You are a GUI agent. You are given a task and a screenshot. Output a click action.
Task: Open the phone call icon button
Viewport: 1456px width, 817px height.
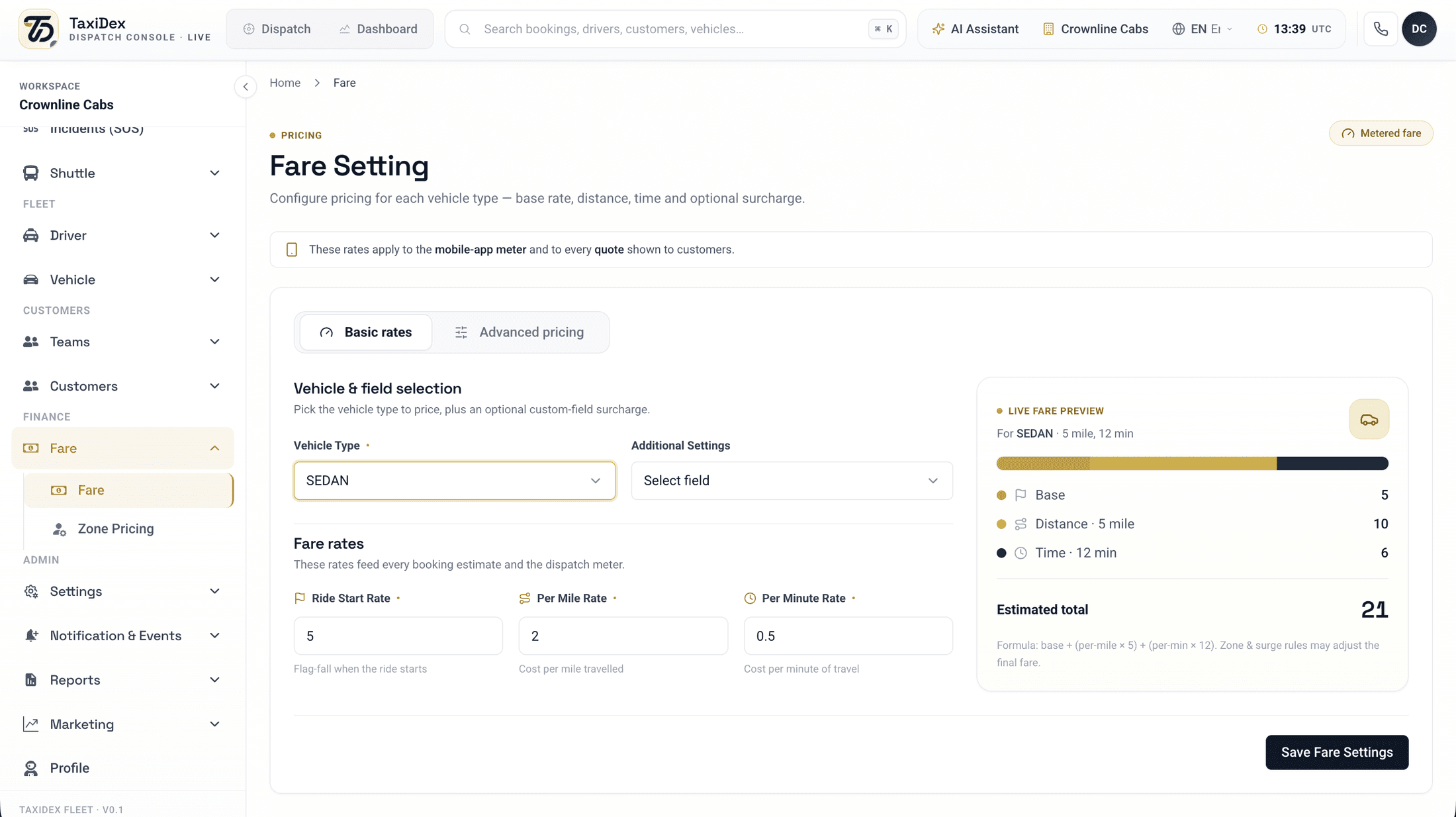1381,29
